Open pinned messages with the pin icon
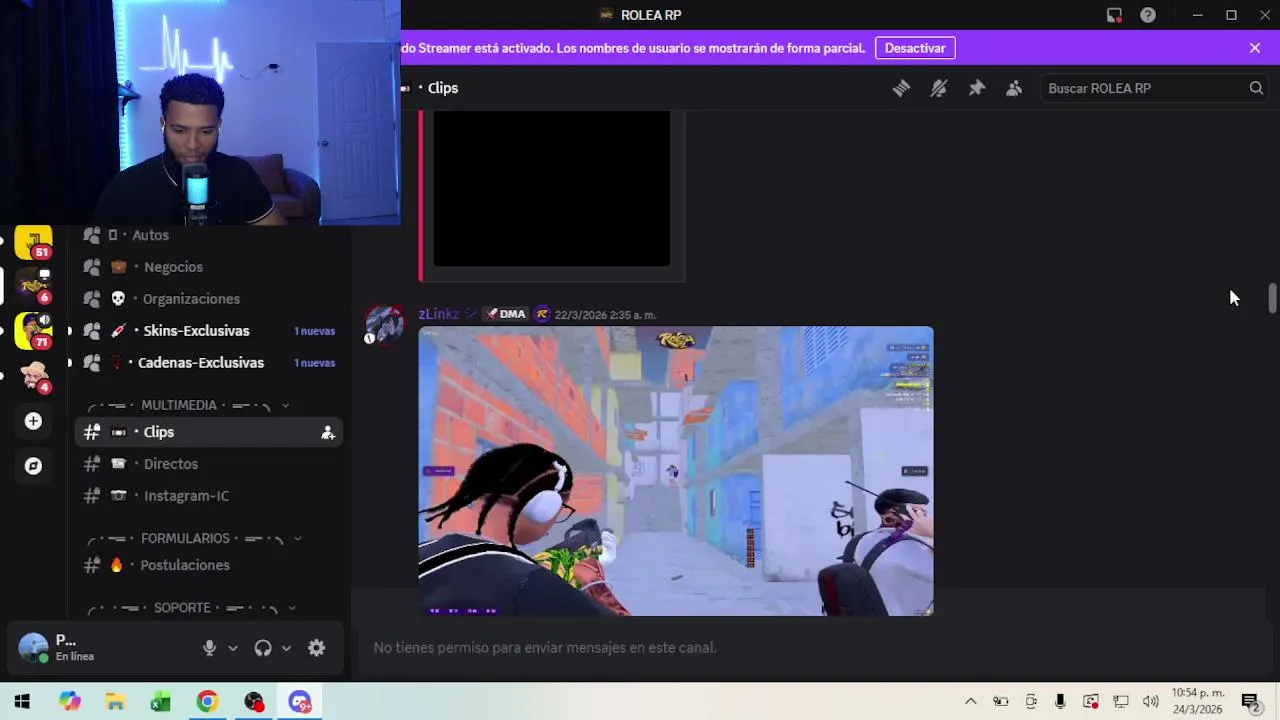The image size is (1280, 720). tap(977, 88)
